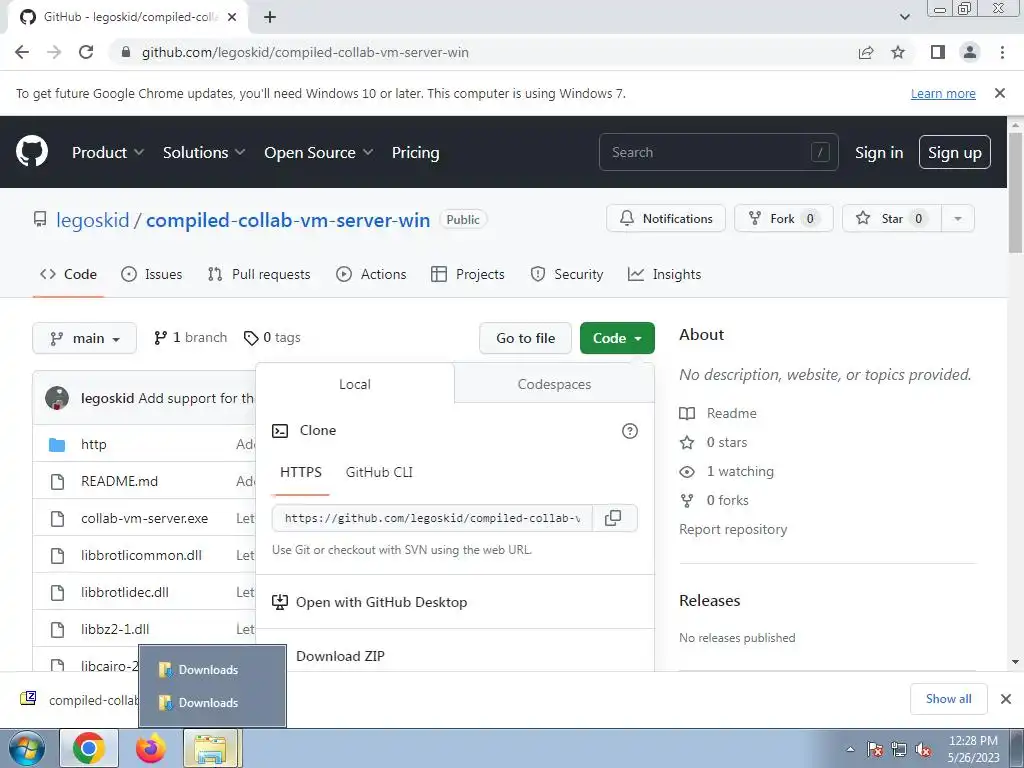Viewport: 1024px width, 768px height.
Task: Expand the Open Source menu
Action: (x=319, y=152)
